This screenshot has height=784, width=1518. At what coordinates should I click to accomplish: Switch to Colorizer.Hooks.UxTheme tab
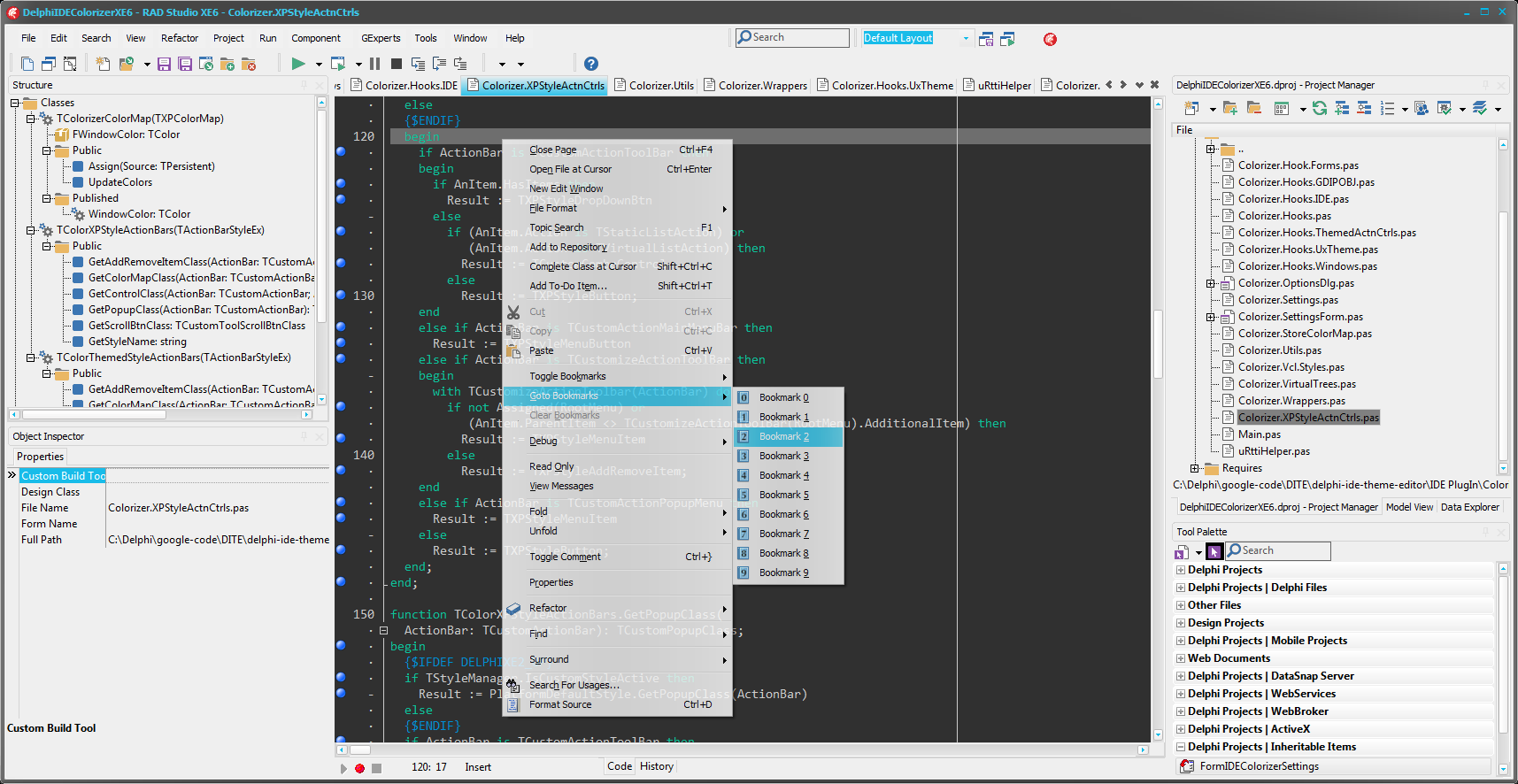tap(885, 86)
